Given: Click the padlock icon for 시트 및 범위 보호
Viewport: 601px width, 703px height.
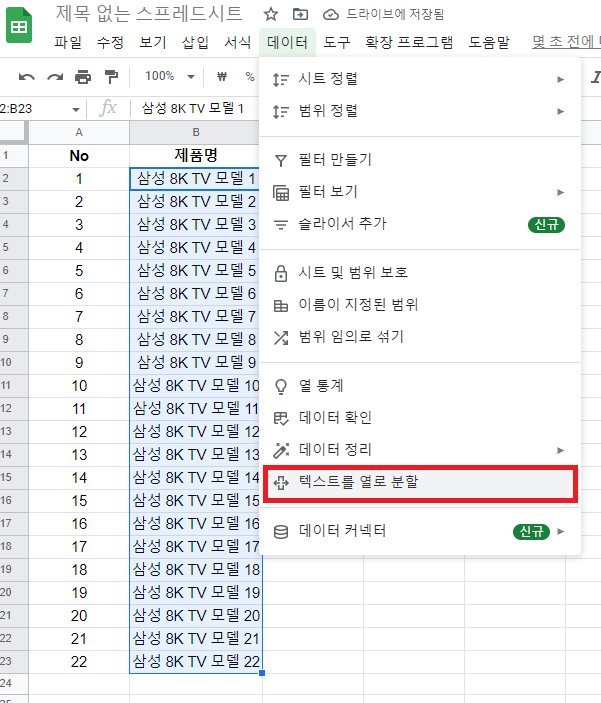Looking at the screenshot, I should pyautogui.click(x=281, y=273).
